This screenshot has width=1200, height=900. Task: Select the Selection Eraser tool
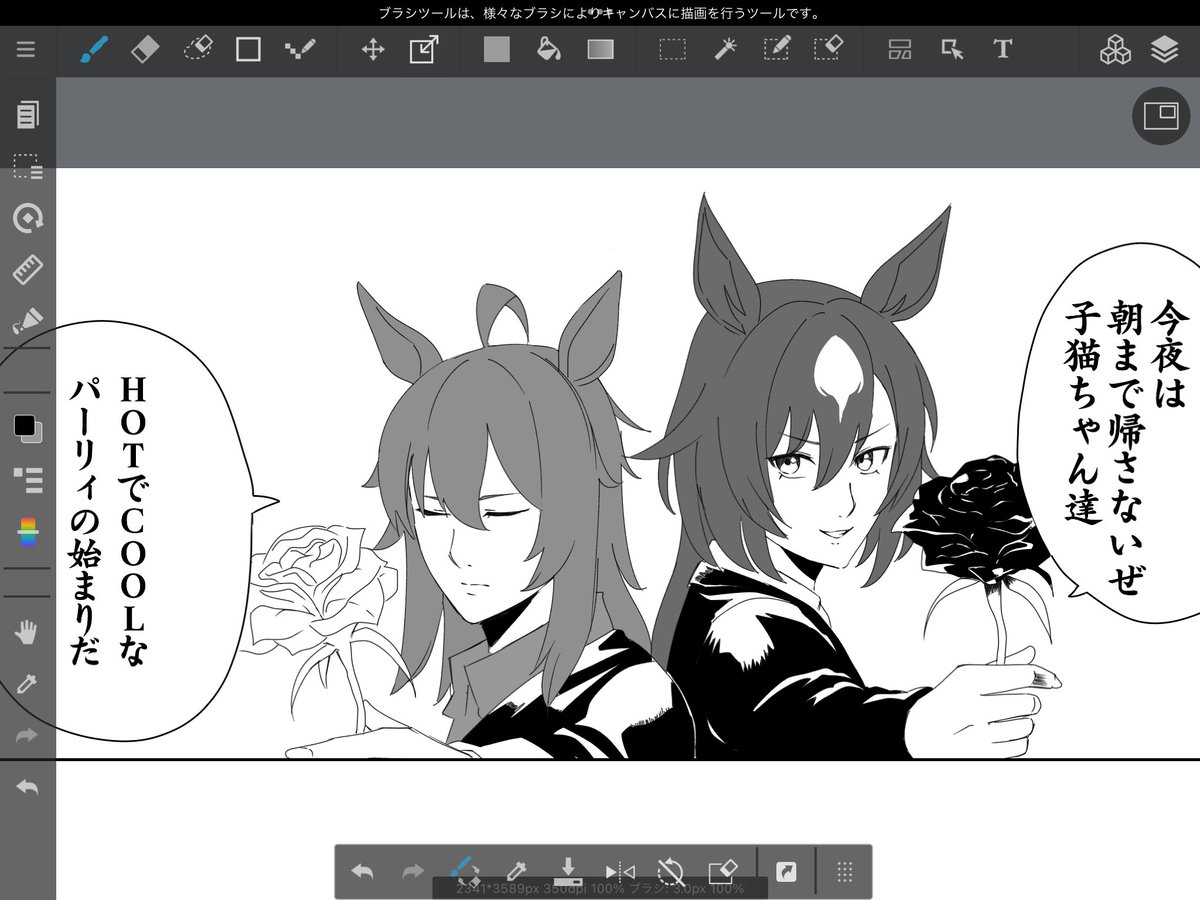[x=828, y=49]
